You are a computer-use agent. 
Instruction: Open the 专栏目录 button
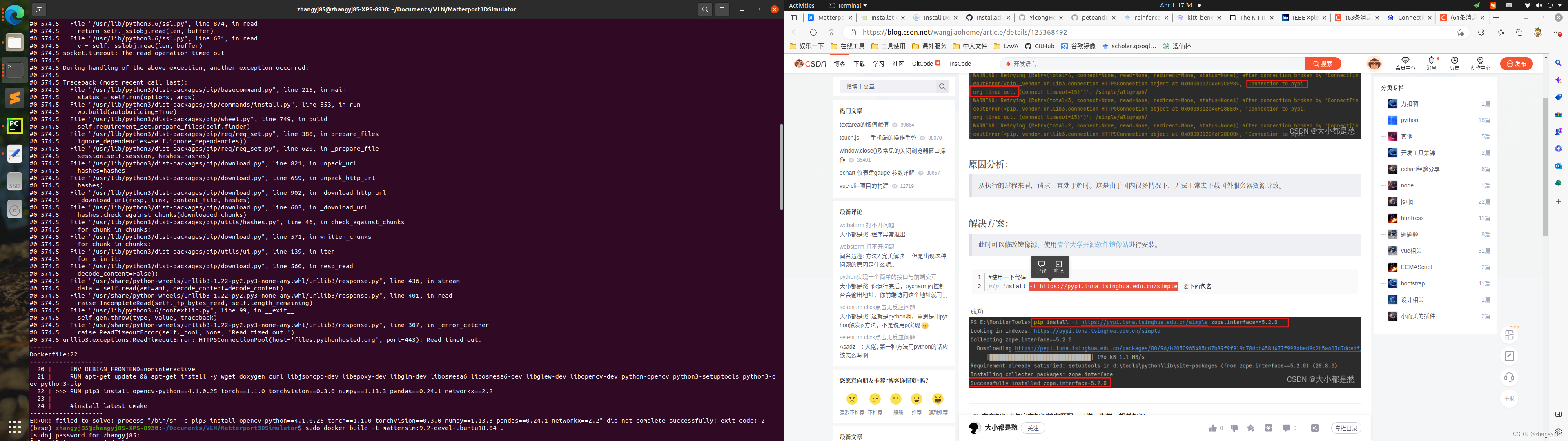click(1346, 428)
